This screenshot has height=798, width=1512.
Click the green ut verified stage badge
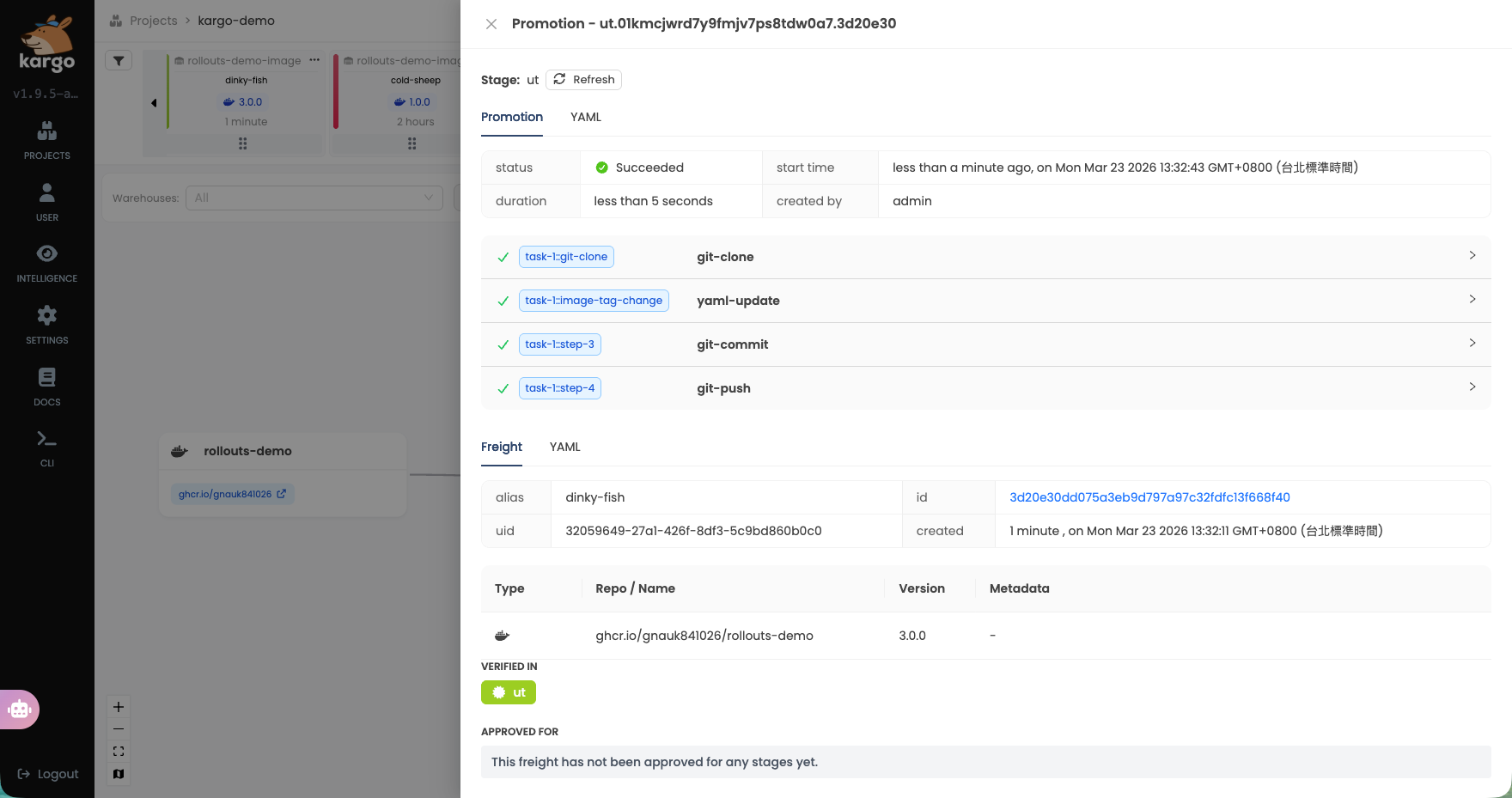click(509, 692)
